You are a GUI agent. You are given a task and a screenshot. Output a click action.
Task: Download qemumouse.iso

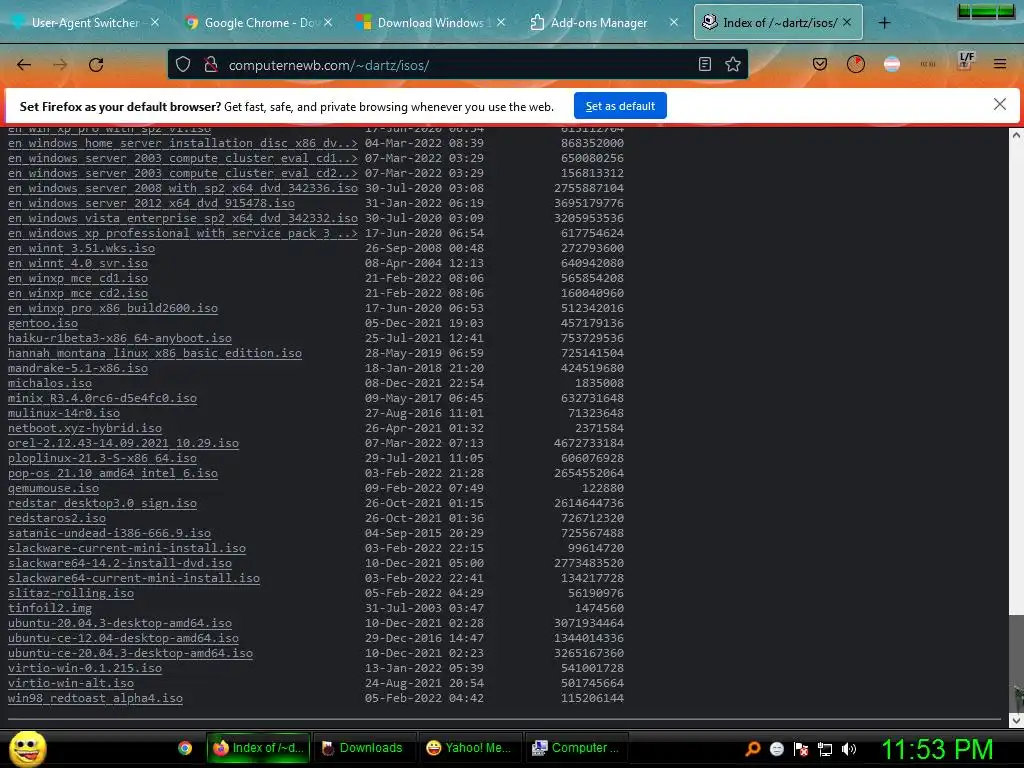coord(54,488)
